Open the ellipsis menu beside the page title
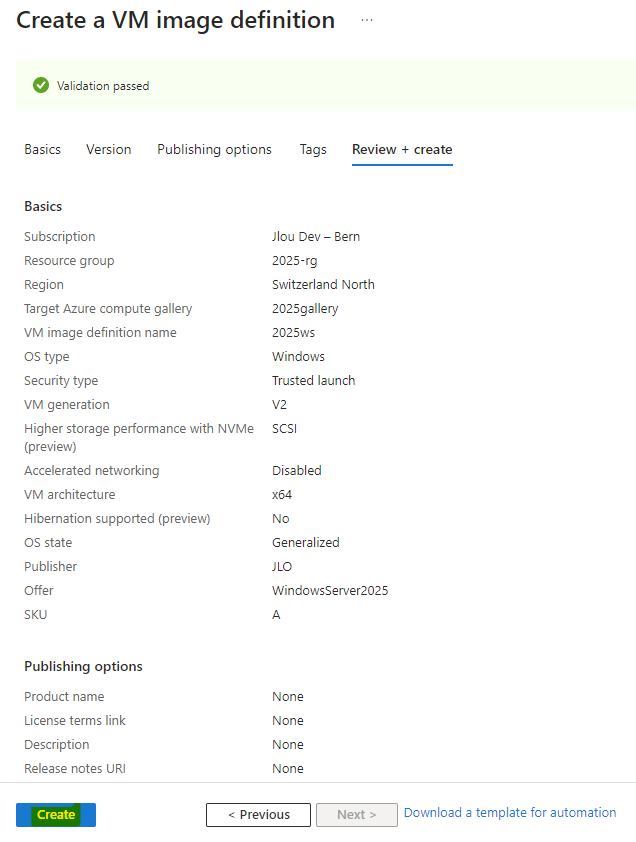Viewport: 636px width, 842px height. coord(367,20)
